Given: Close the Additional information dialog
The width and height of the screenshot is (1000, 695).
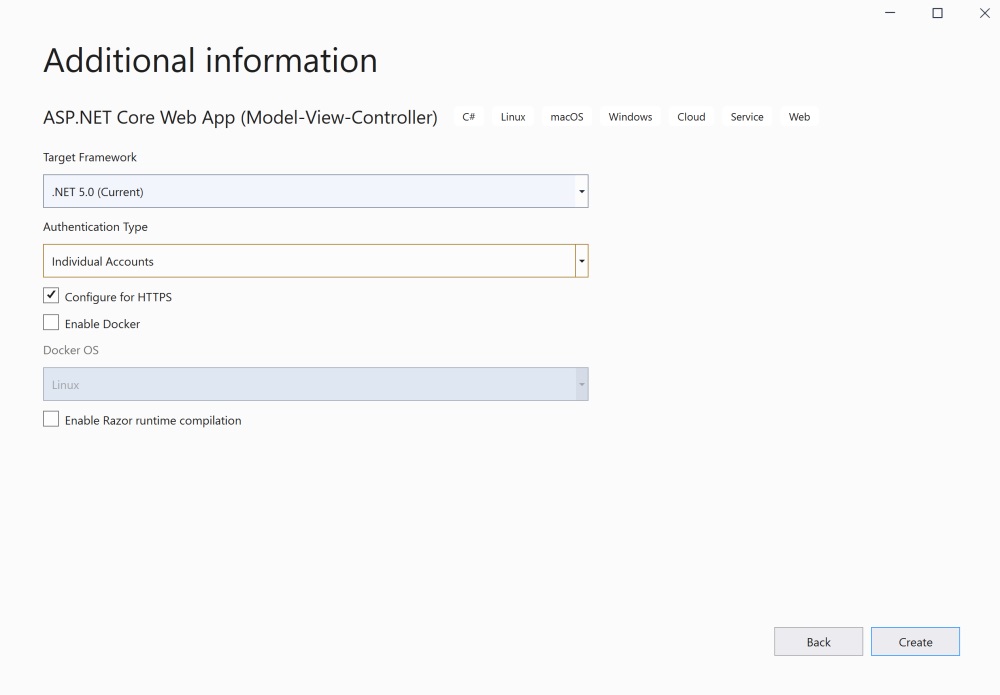Looking at the screenshot, I should coord(985,13).
